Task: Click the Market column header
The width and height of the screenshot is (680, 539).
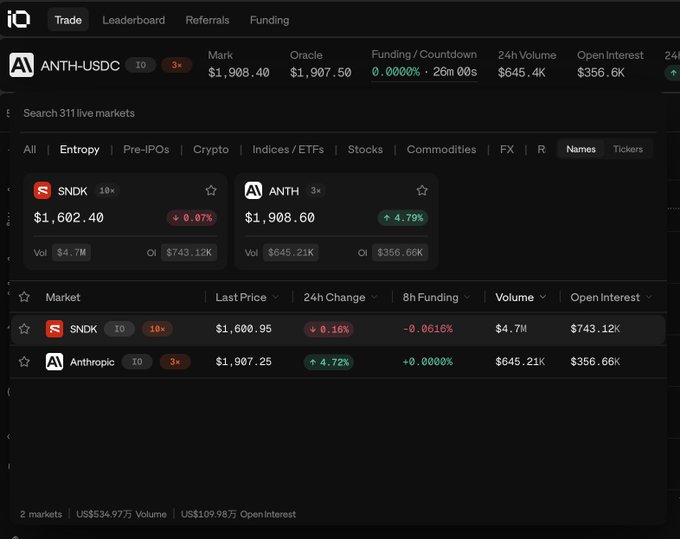Action: point(63,297)
